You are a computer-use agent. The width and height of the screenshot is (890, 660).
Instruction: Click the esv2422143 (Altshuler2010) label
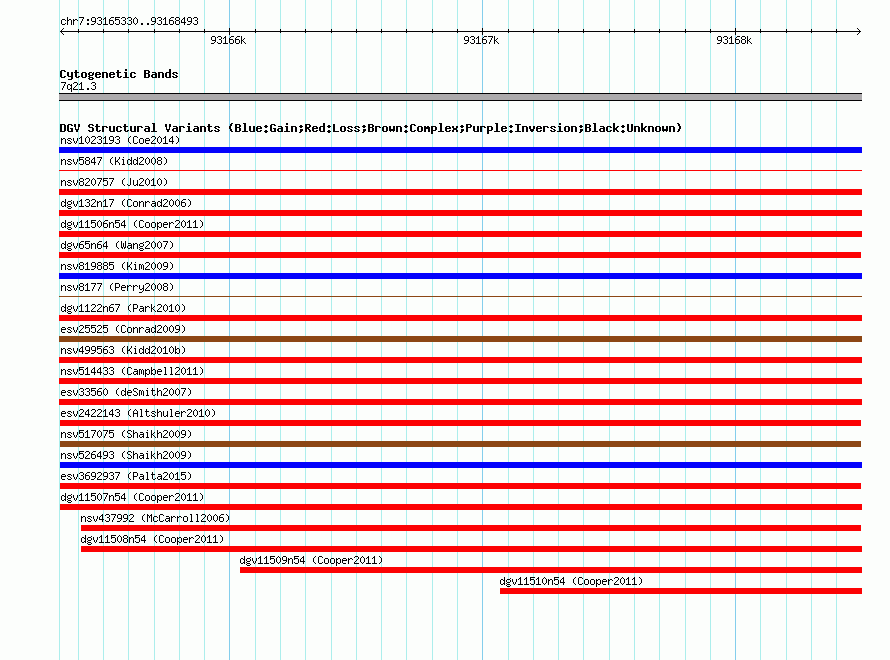click(x=138, y=413)
